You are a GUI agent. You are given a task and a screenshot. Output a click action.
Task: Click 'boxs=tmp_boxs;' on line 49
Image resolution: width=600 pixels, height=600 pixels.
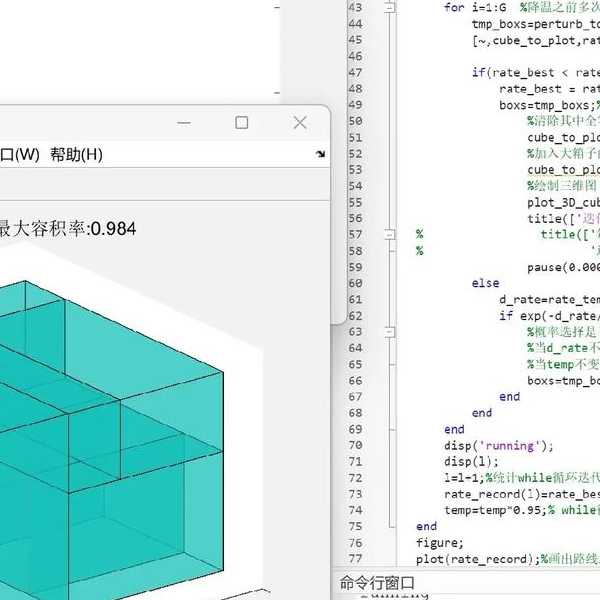(x=547, y=105)
